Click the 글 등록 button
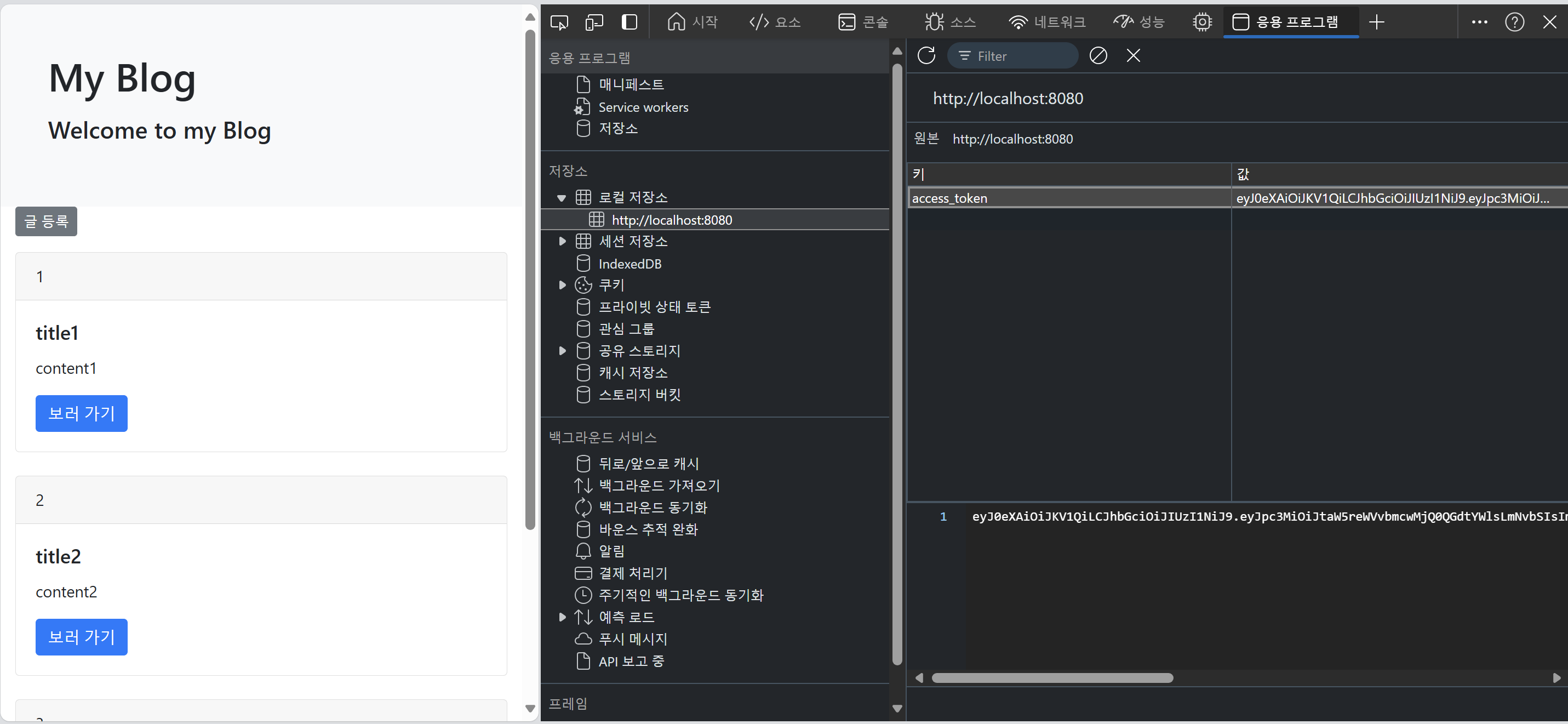 coord(46,221)
